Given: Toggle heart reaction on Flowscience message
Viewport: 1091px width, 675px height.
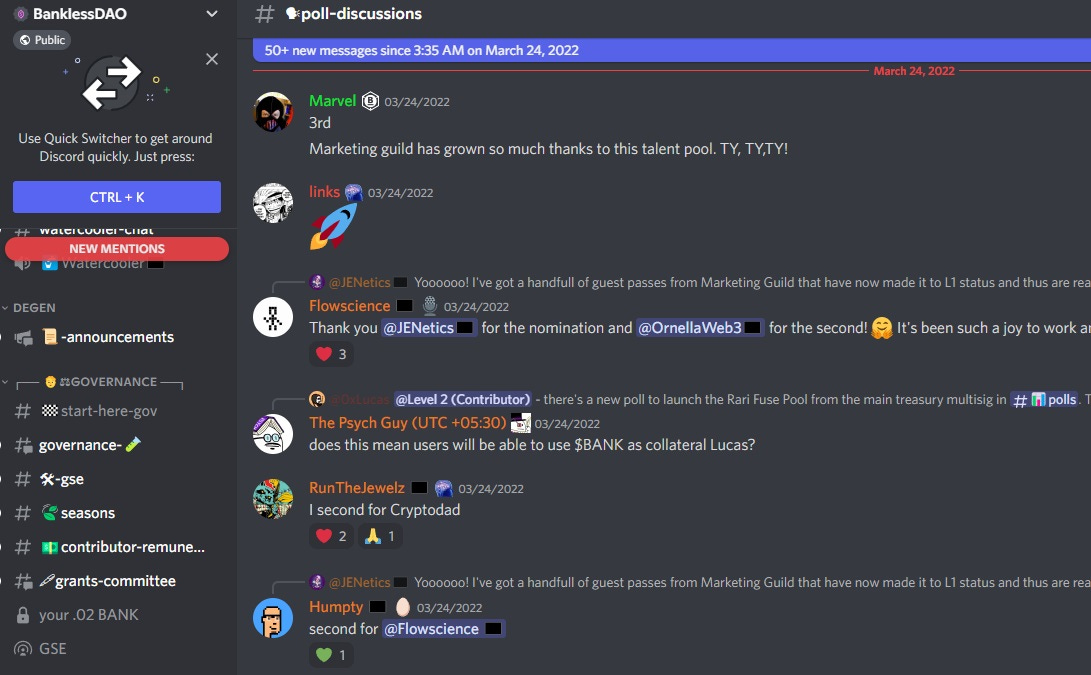Looking at the screenshot, I should [331, 354].
